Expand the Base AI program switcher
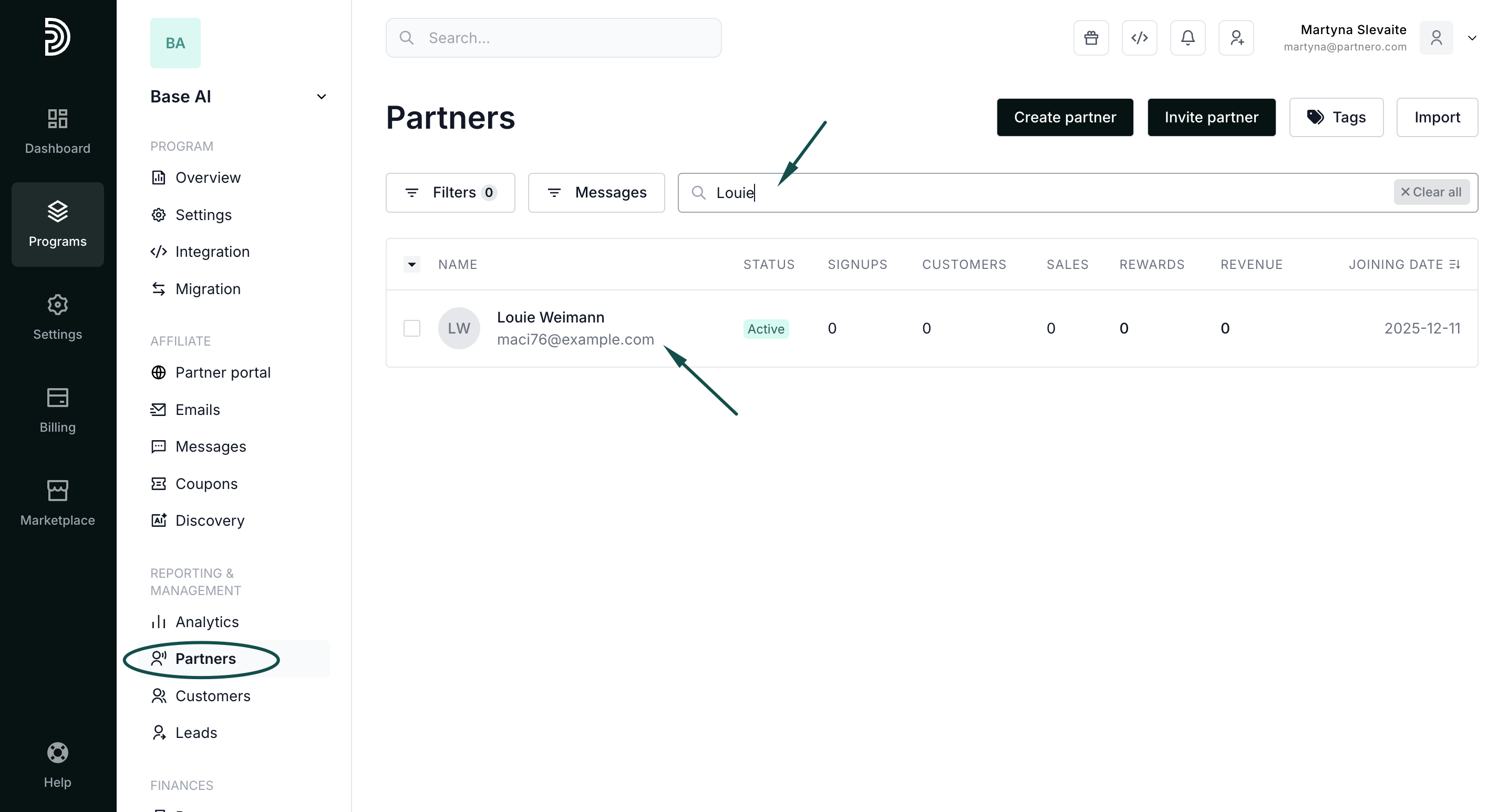Viewport: 1508px width, 812px height. coord(321,97)
